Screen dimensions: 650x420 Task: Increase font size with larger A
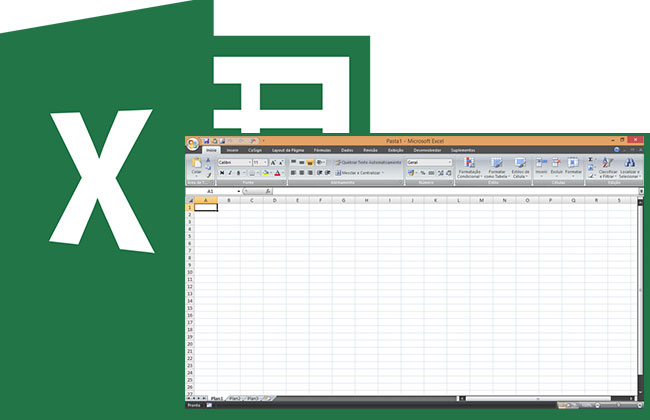coord(273,163)
